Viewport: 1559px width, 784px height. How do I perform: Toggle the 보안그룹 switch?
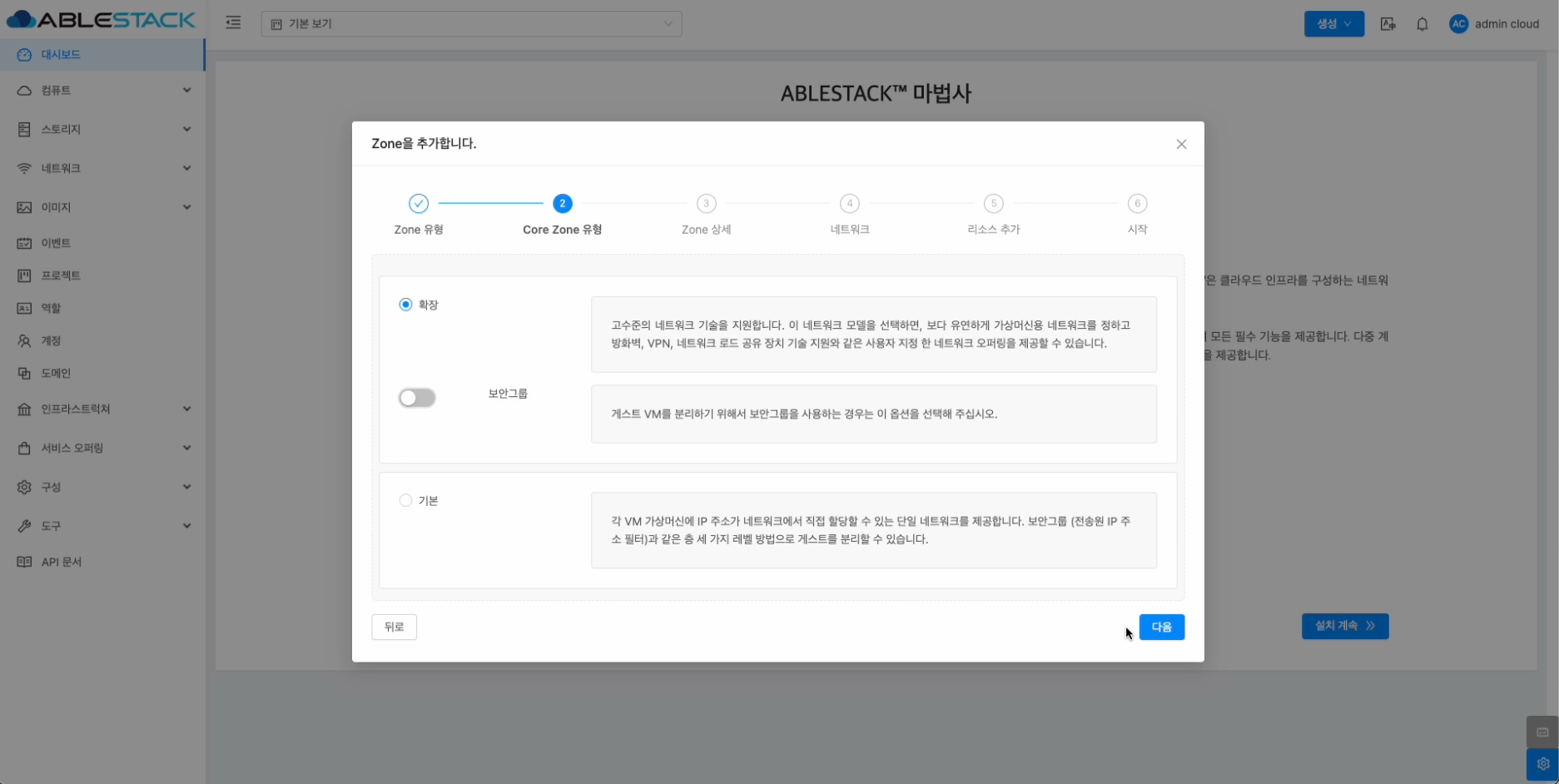(x=417, y=398)
